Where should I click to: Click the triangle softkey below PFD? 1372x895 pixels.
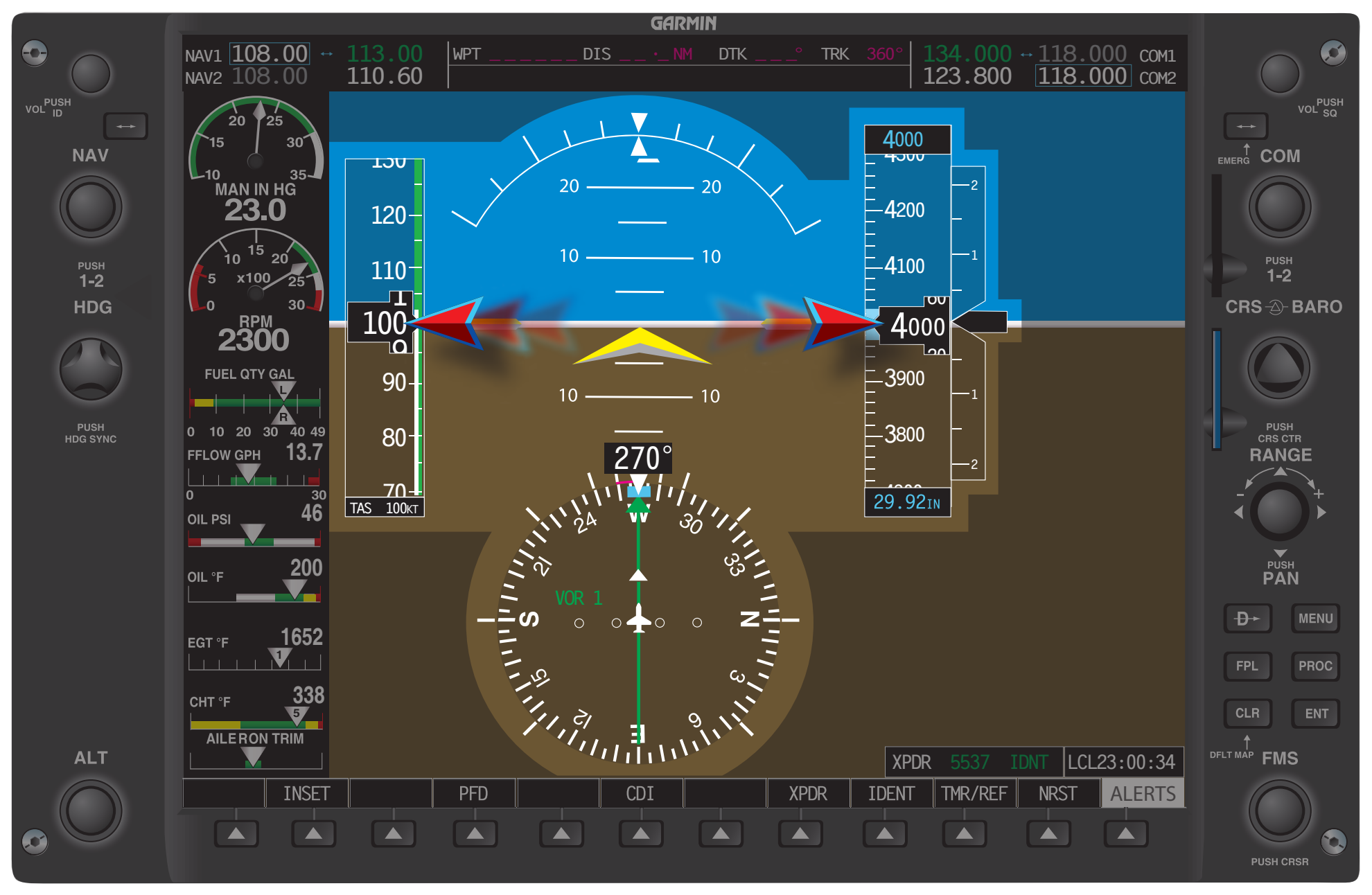pyautogui.click(x=475, y=833)
